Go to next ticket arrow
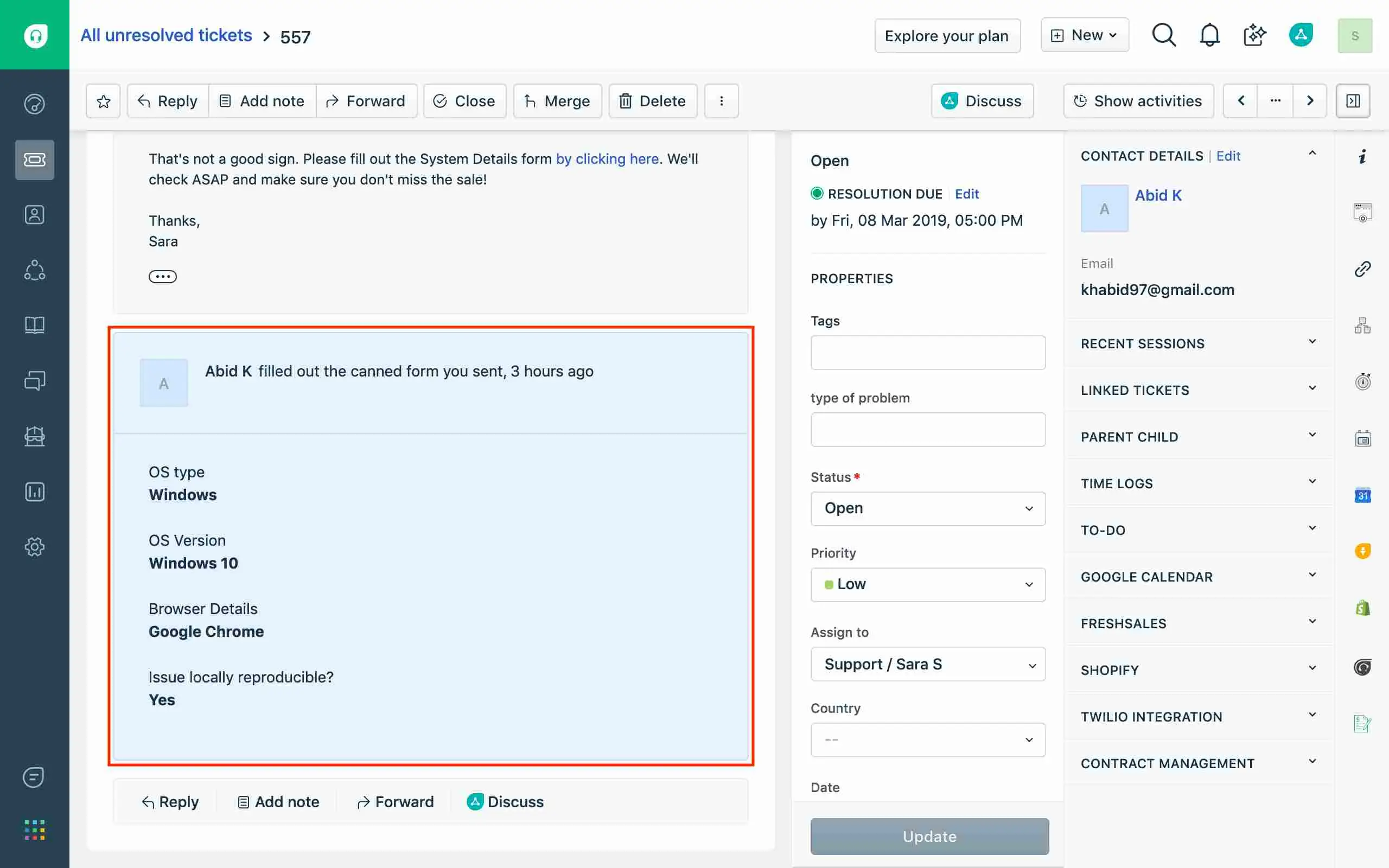Viewport: 1389px width, 868px height. click(x=1310, y=101)
